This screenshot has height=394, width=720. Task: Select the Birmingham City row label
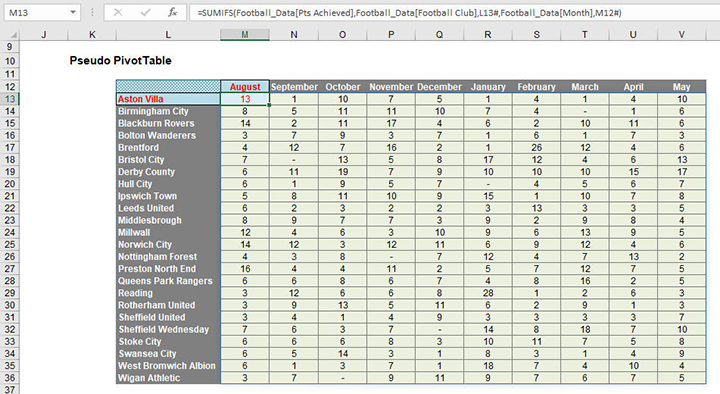coord(168,111)
